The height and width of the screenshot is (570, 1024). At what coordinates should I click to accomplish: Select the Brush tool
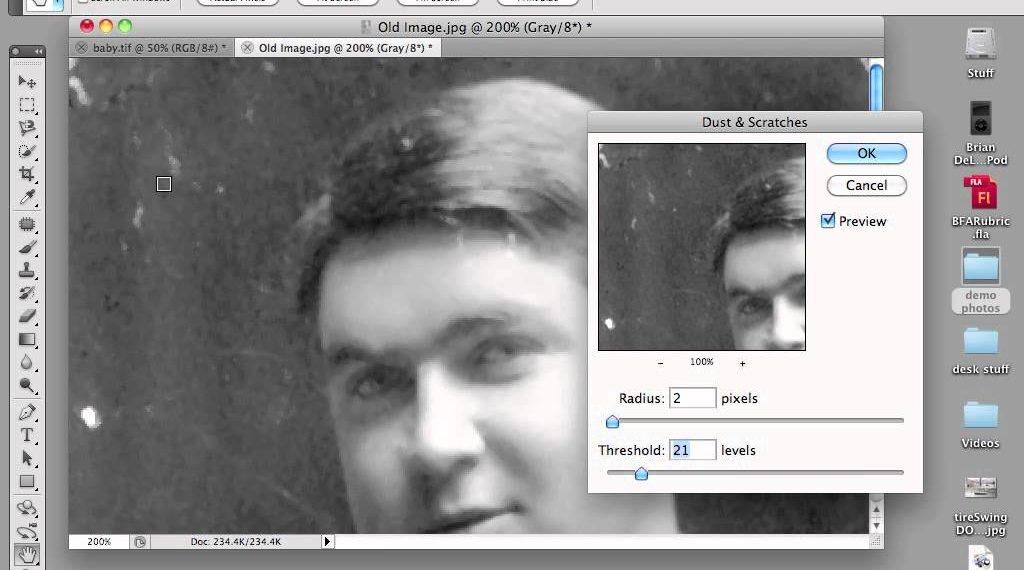[27, 247]
